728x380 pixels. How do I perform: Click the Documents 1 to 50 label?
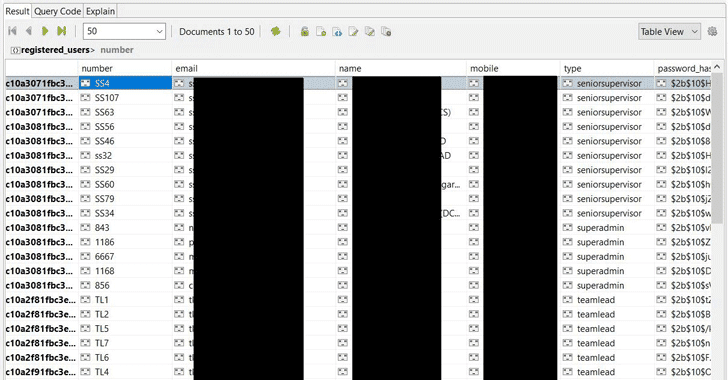tap(217, 32)
